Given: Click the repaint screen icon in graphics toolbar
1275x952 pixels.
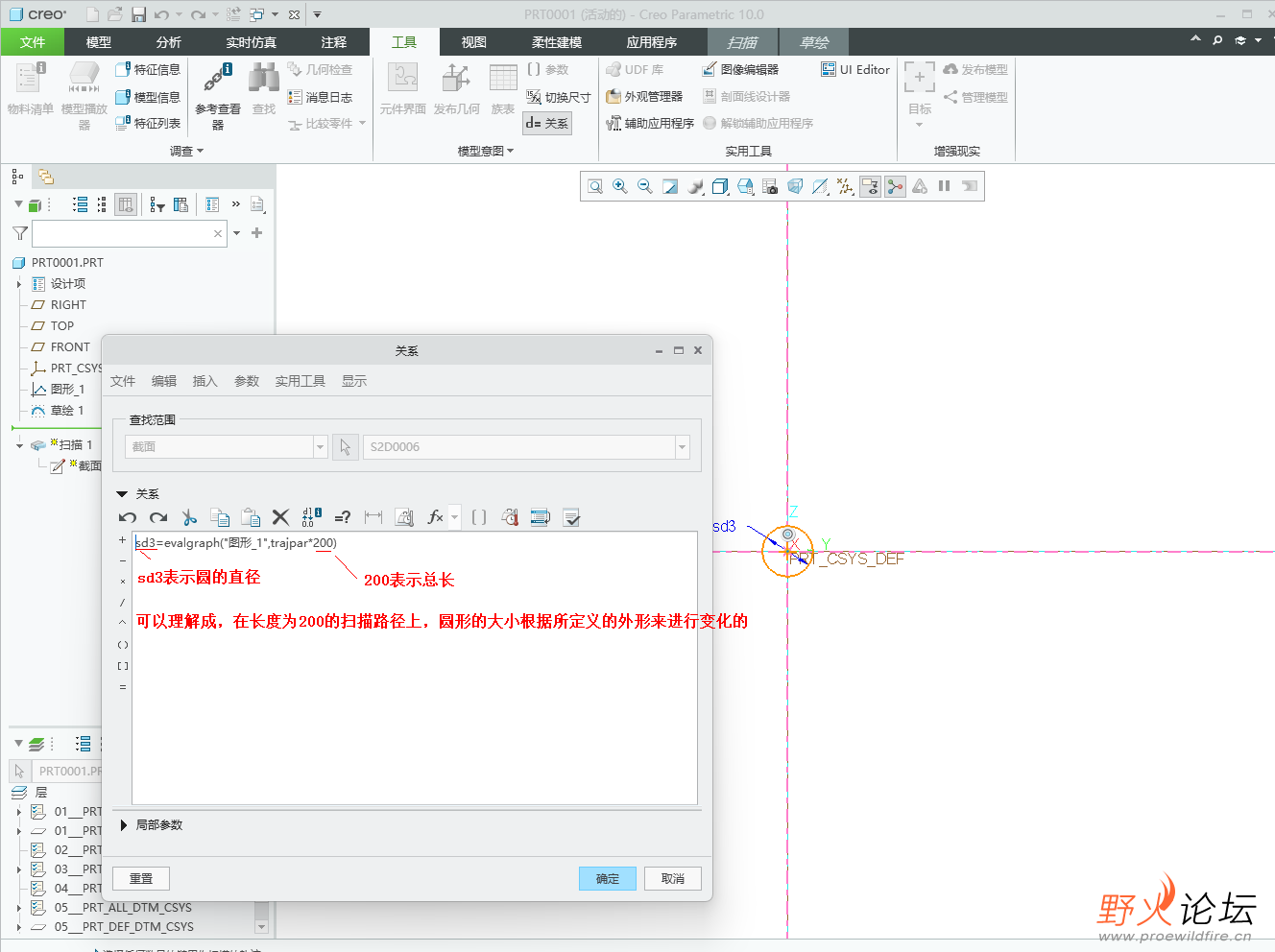Looking at the screenshot, I should point(670,186).
